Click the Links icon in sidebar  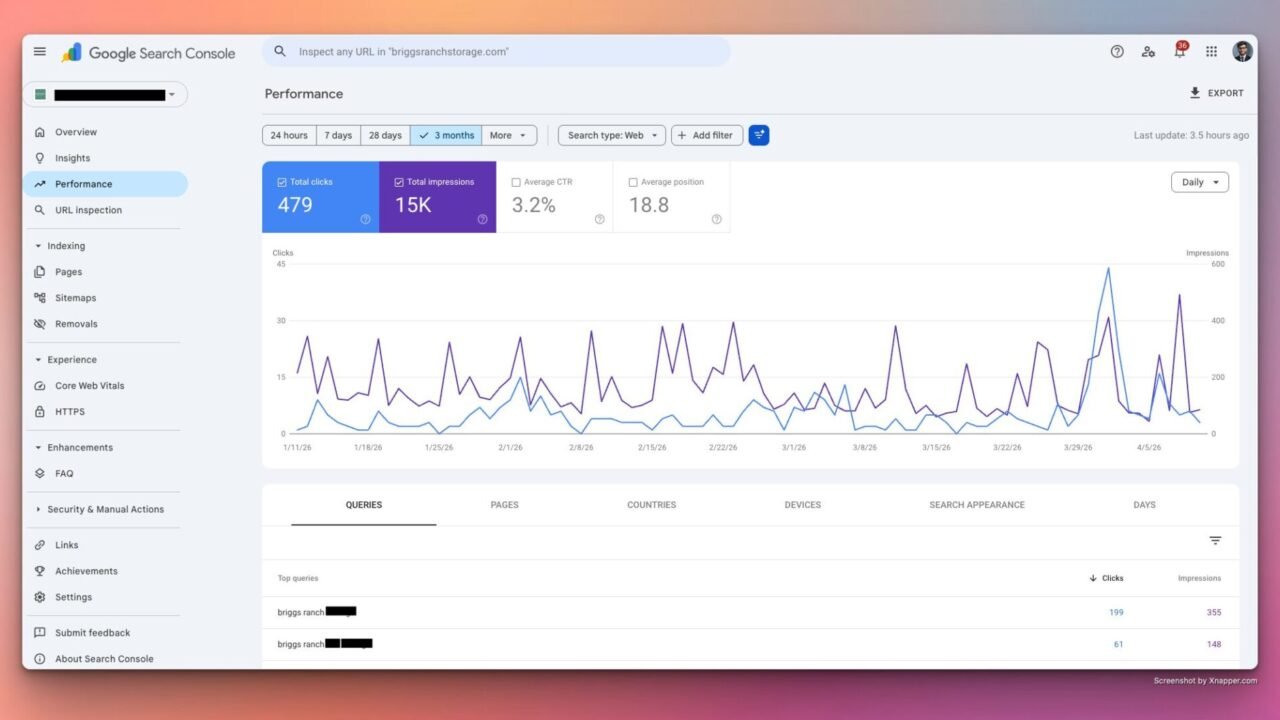point(40,545)
